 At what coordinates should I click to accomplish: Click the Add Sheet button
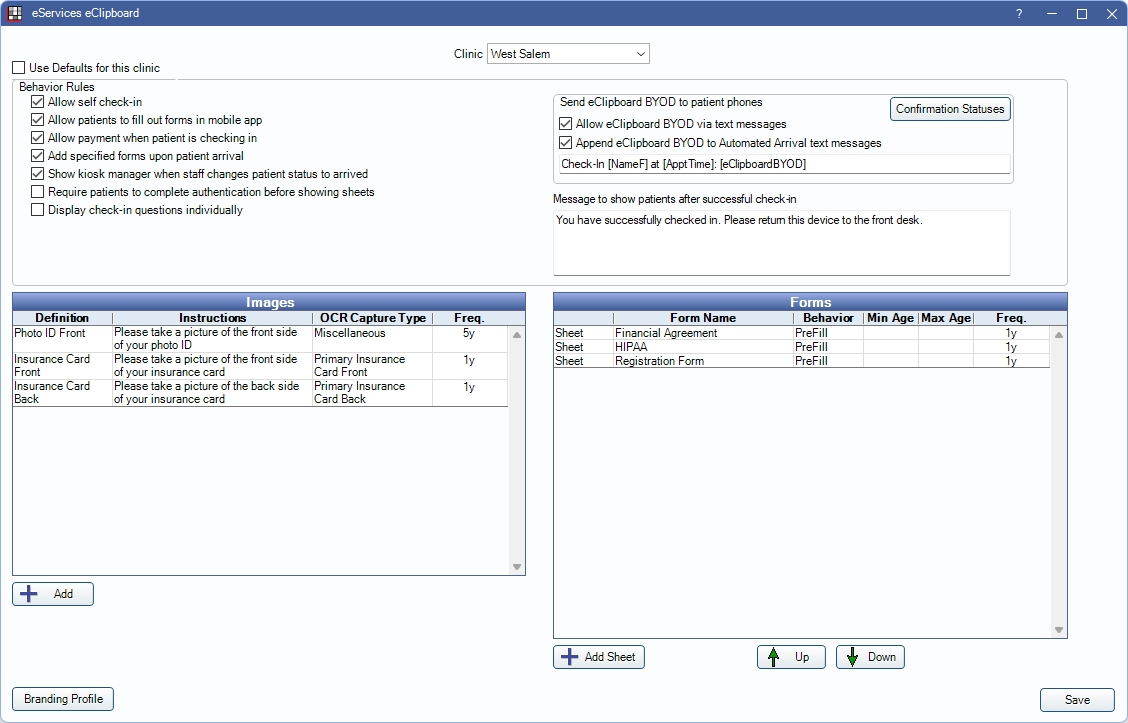(x=599, y=657)
